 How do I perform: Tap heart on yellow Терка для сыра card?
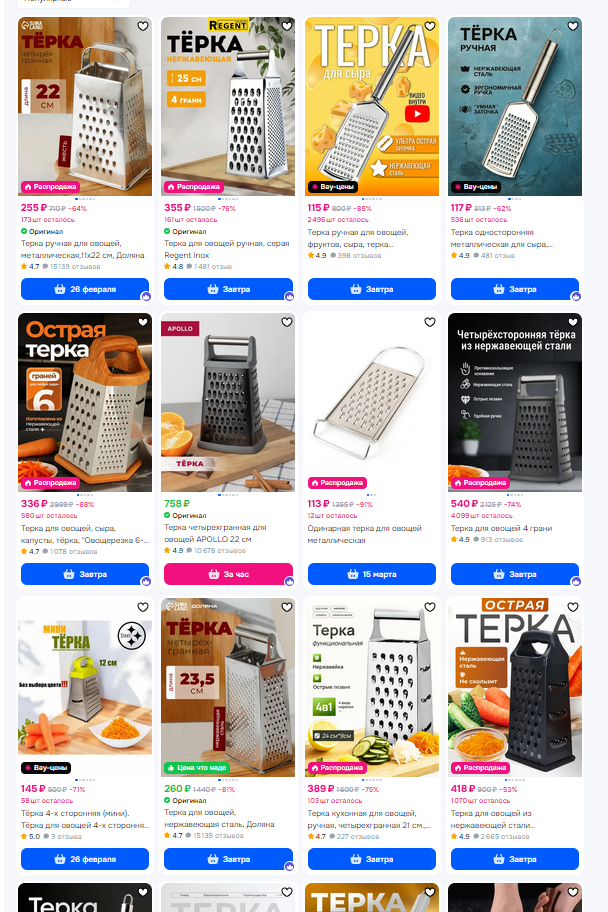[429, 26]
